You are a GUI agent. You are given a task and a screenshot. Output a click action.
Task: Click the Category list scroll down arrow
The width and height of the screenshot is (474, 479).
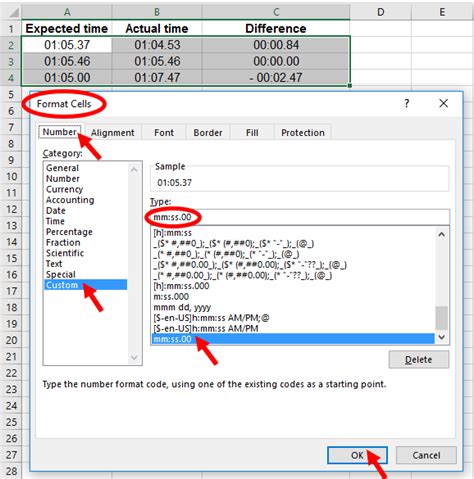coord(134,357)
